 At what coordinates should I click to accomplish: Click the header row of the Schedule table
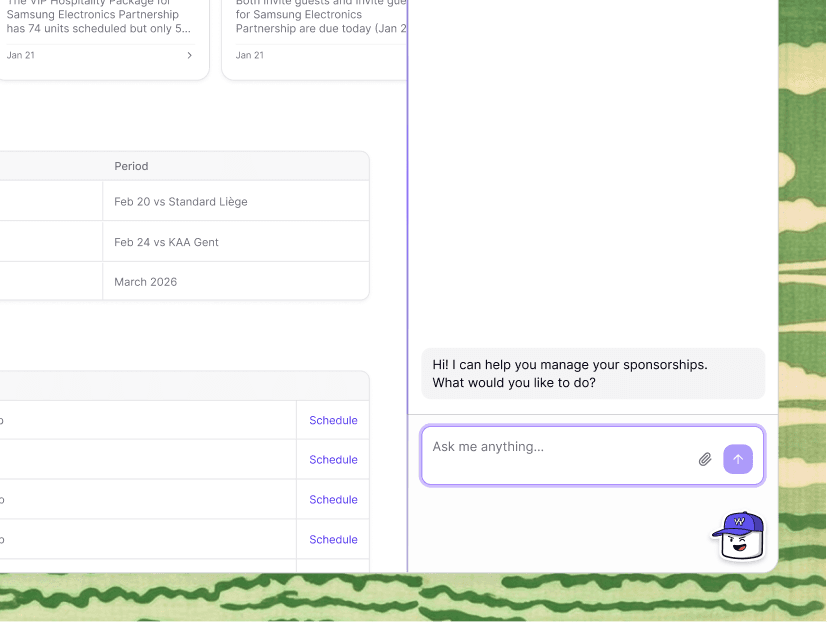[185, 385]
